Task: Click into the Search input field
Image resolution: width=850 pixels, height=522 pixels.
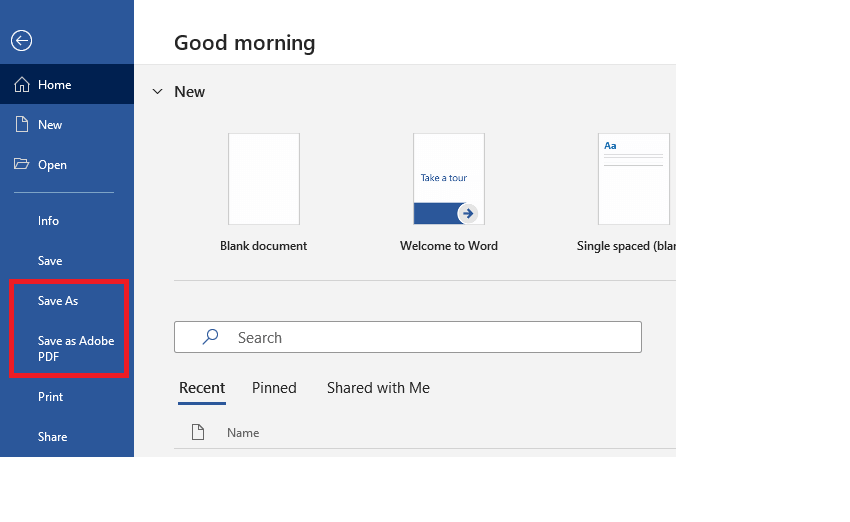Action: point(430,338)
